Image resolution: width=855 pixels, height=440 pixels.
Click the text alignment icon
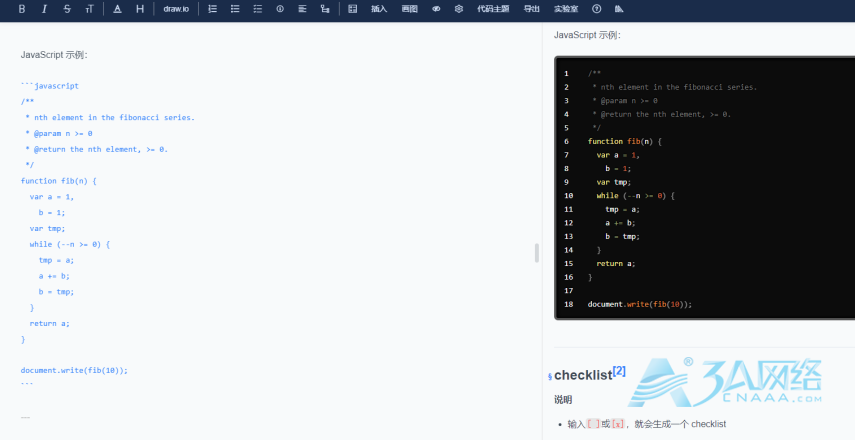tap(302, 9)
